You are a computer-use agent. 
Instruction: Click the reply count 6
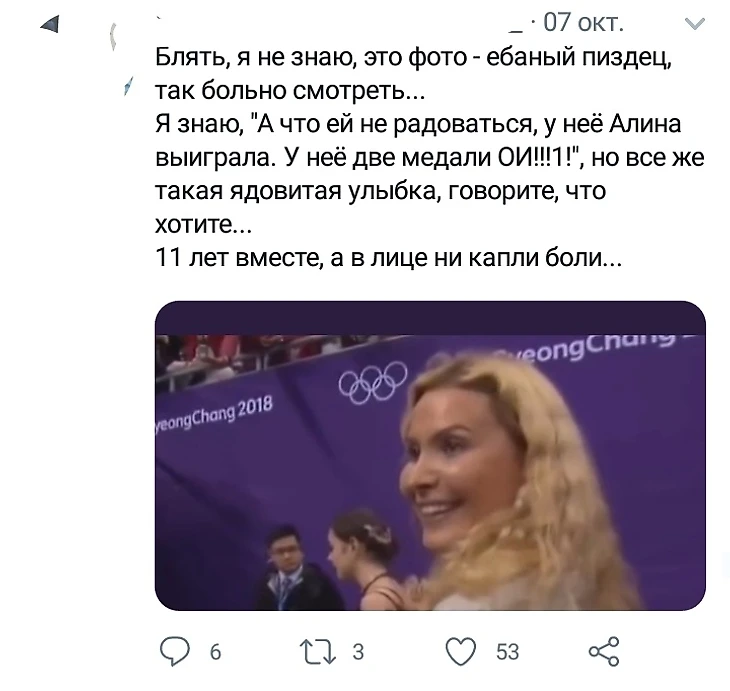[x=214, y=652]
